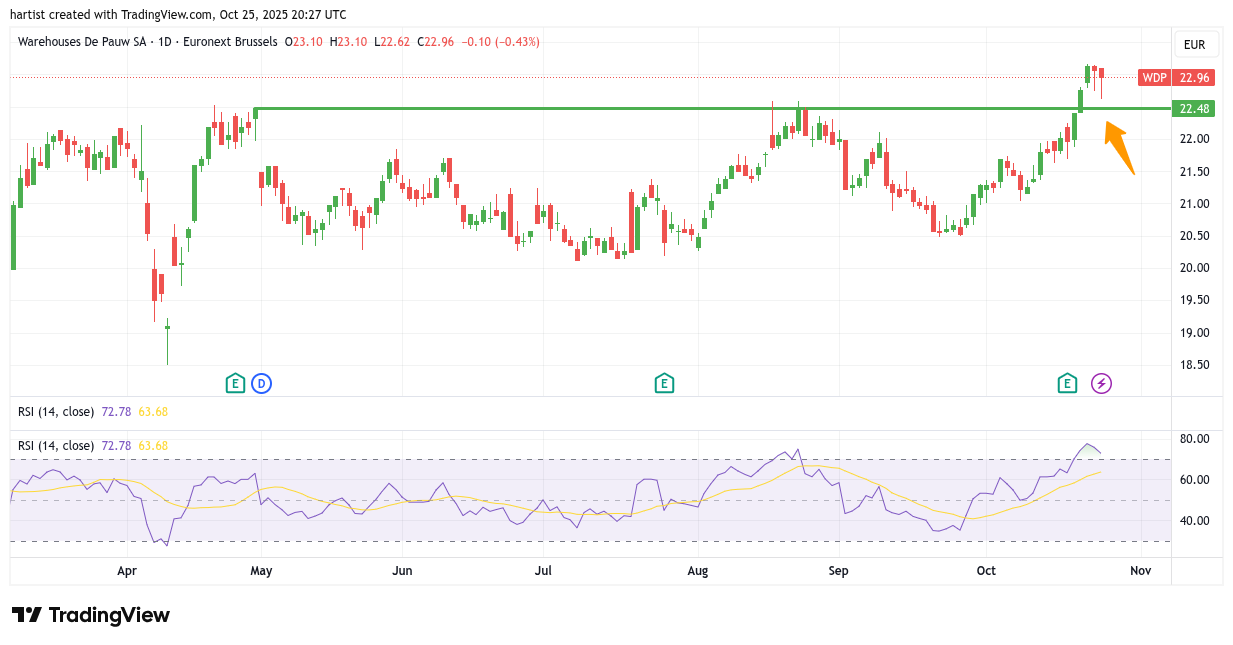Select the earnings E marker beside the lightning icon
Image resolution: width=1233 pixels, height=645 pixels.
(1068, 383)
